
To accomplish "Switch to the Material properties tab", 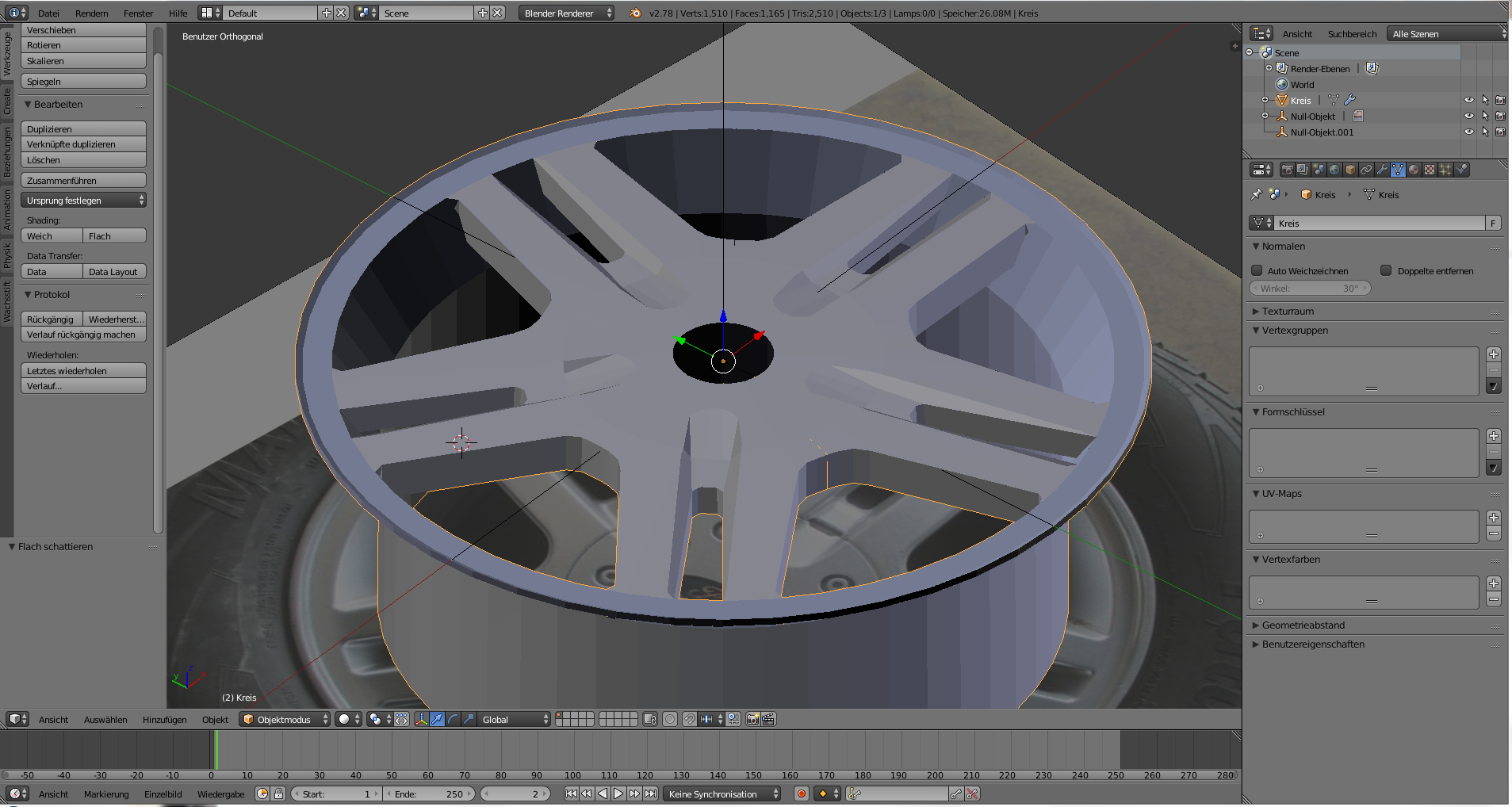I will 1414,170.
